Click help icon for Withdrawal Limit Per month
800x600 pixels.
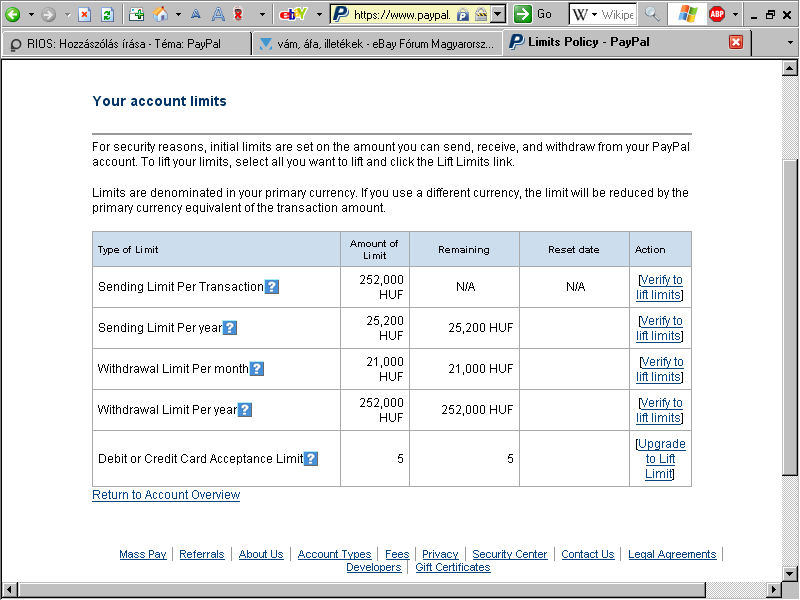point(257,368)
